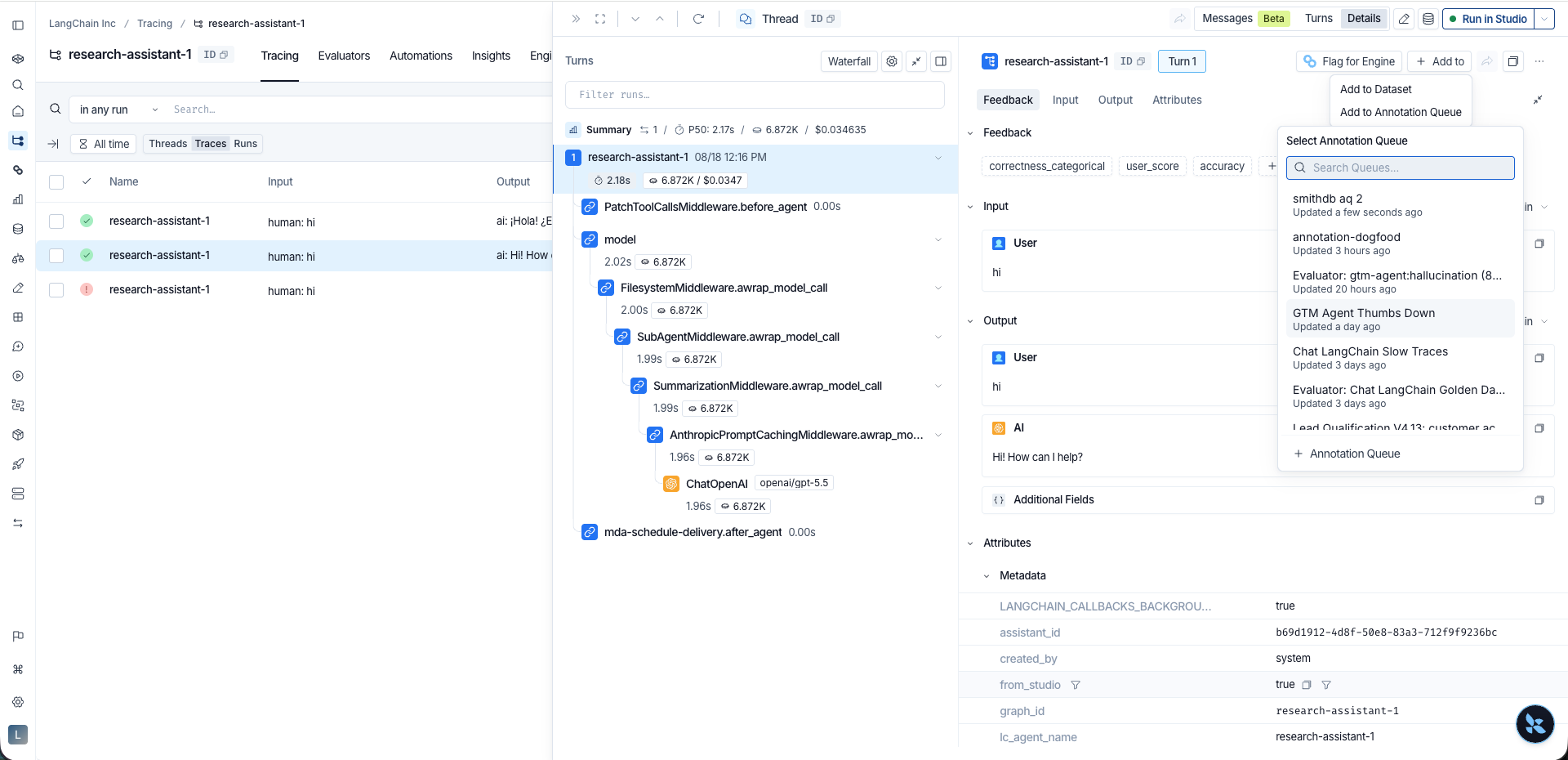Viewport: 1568px width, 760px height.
Task: Copy the User input message
Action: (x=1539, y=244)
